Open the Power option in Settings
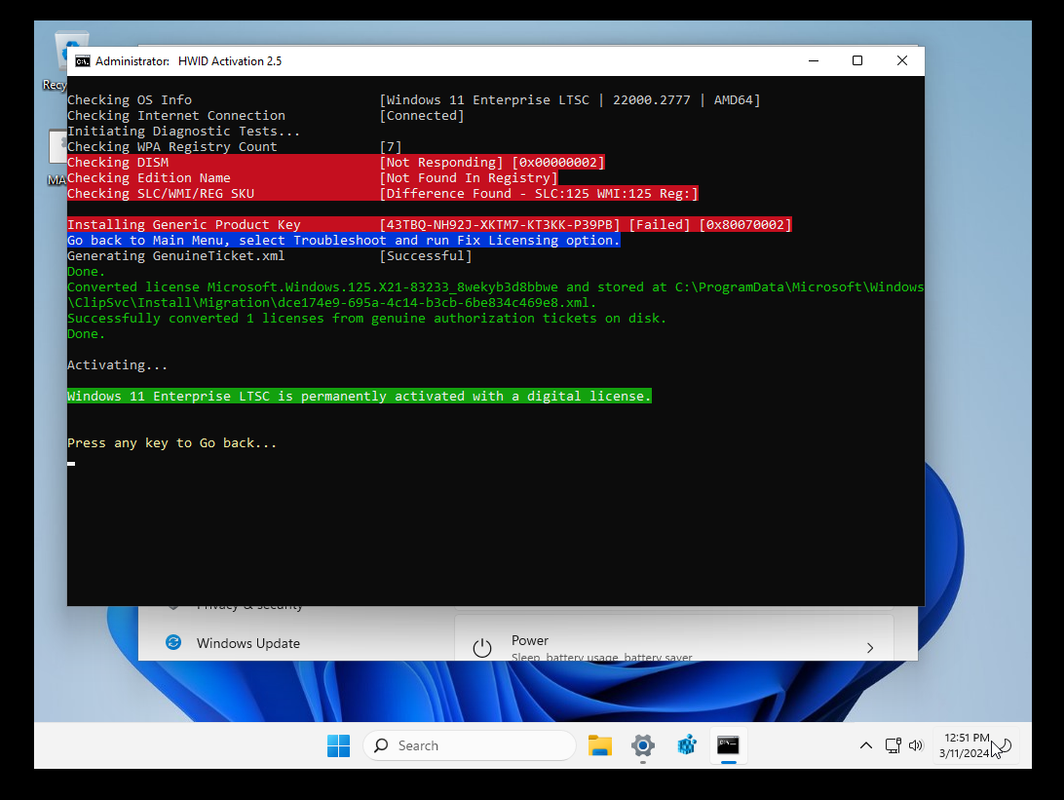The height and width of the screenshot is (800, 1064). pos(674,639)
